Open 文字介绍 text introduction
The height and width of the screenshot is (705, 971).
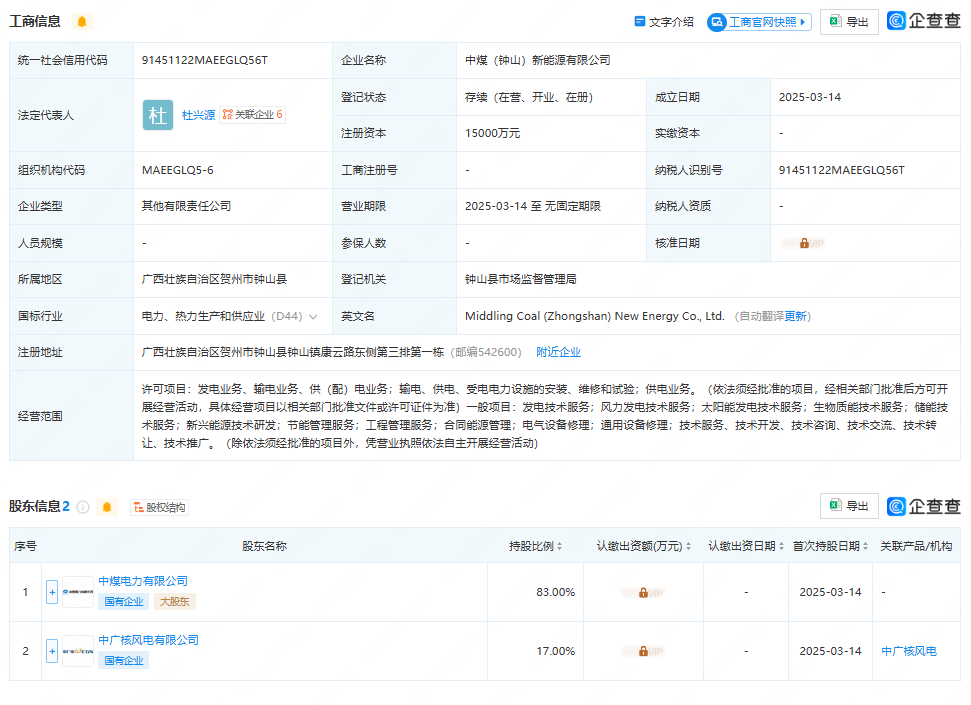click(663, 22)
